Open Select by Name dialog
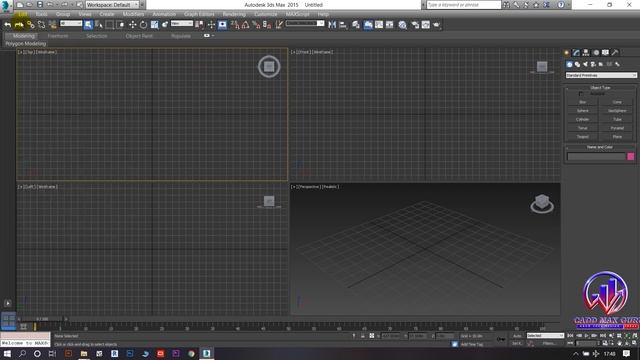This screenshot has width=640, height=360. coord(99,25)
